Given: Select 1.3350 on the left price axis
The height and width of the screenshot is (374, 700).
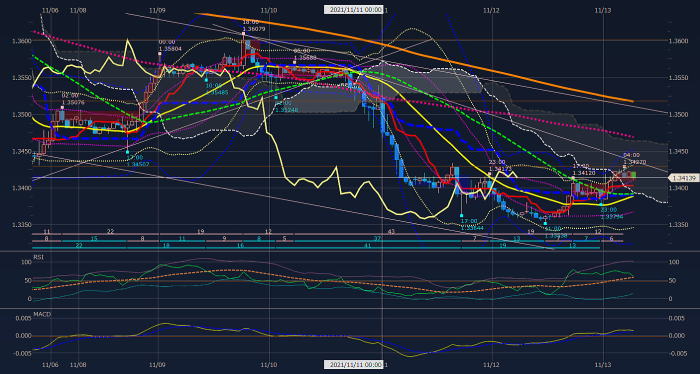Looking at the screenshot, I should tap(23, 224).
